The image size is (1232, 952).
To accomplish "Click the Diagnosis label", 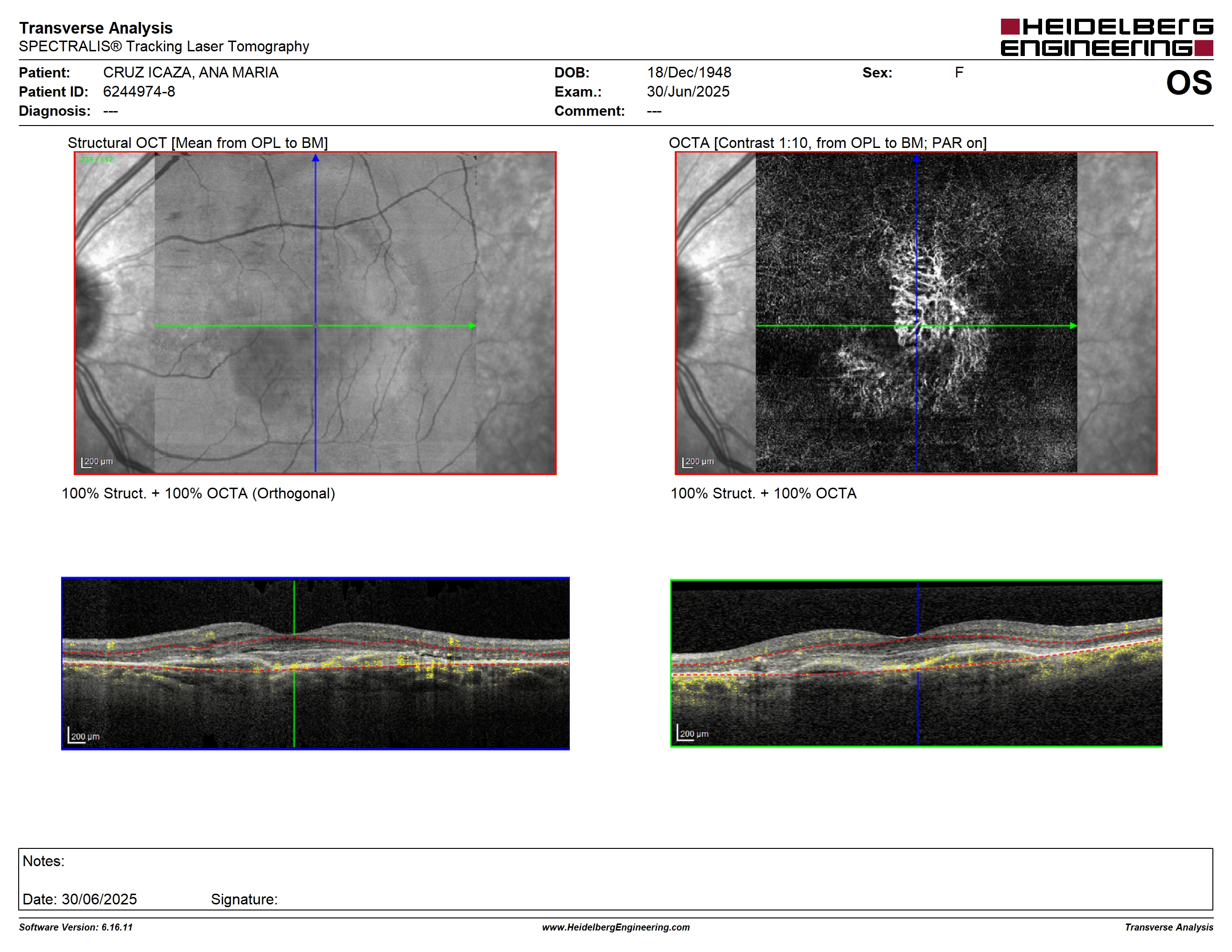I will click(55, 111).
